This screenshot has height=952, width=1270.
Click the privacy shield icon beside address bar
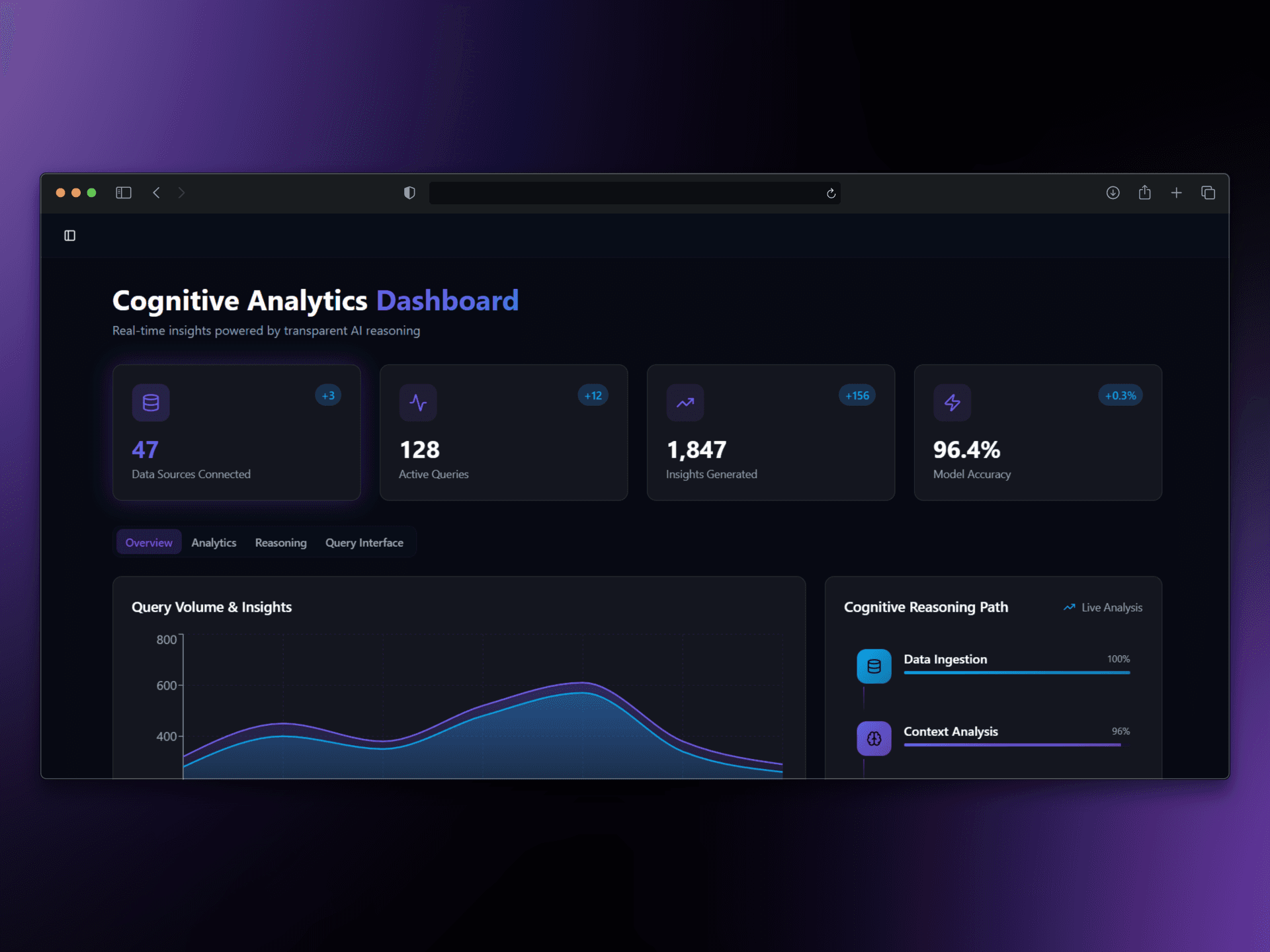409,192
